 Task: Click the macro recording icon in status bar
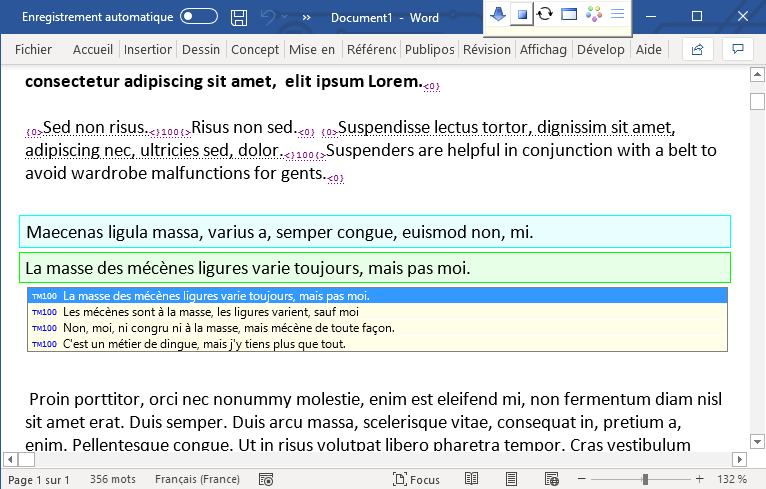266,480
